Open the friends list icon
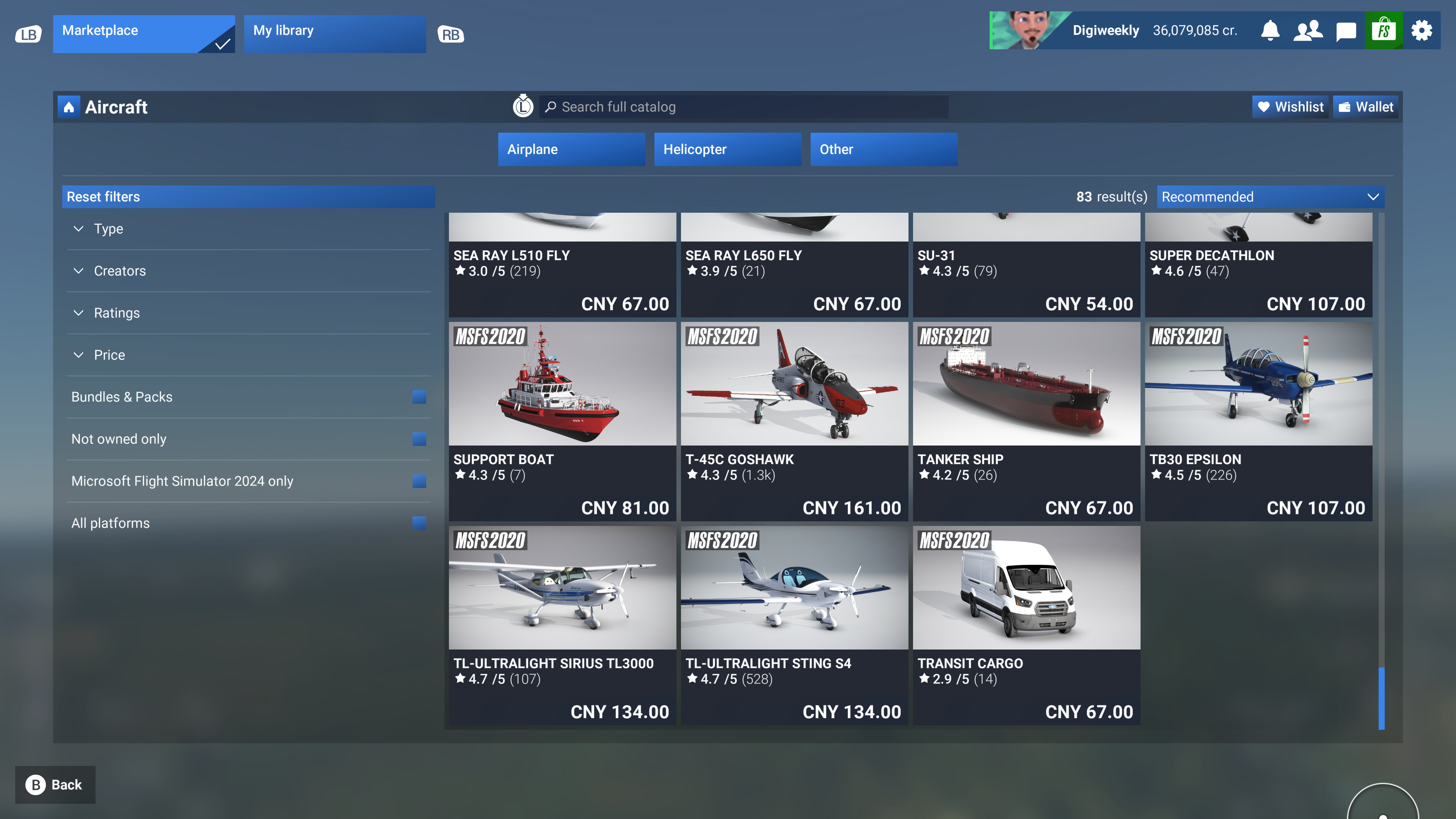Screen dimensions: 1456x819 coord(1308,30)
